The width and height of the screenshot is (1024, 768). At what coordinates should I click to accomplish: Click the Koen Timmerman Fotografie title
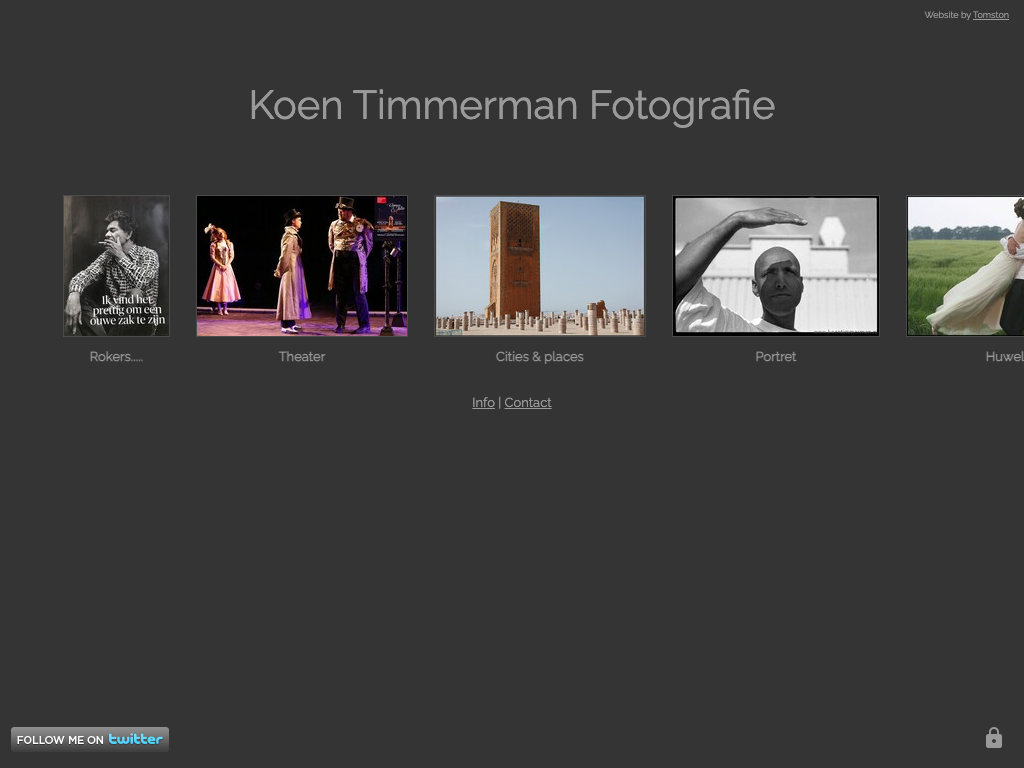[511, 105]
